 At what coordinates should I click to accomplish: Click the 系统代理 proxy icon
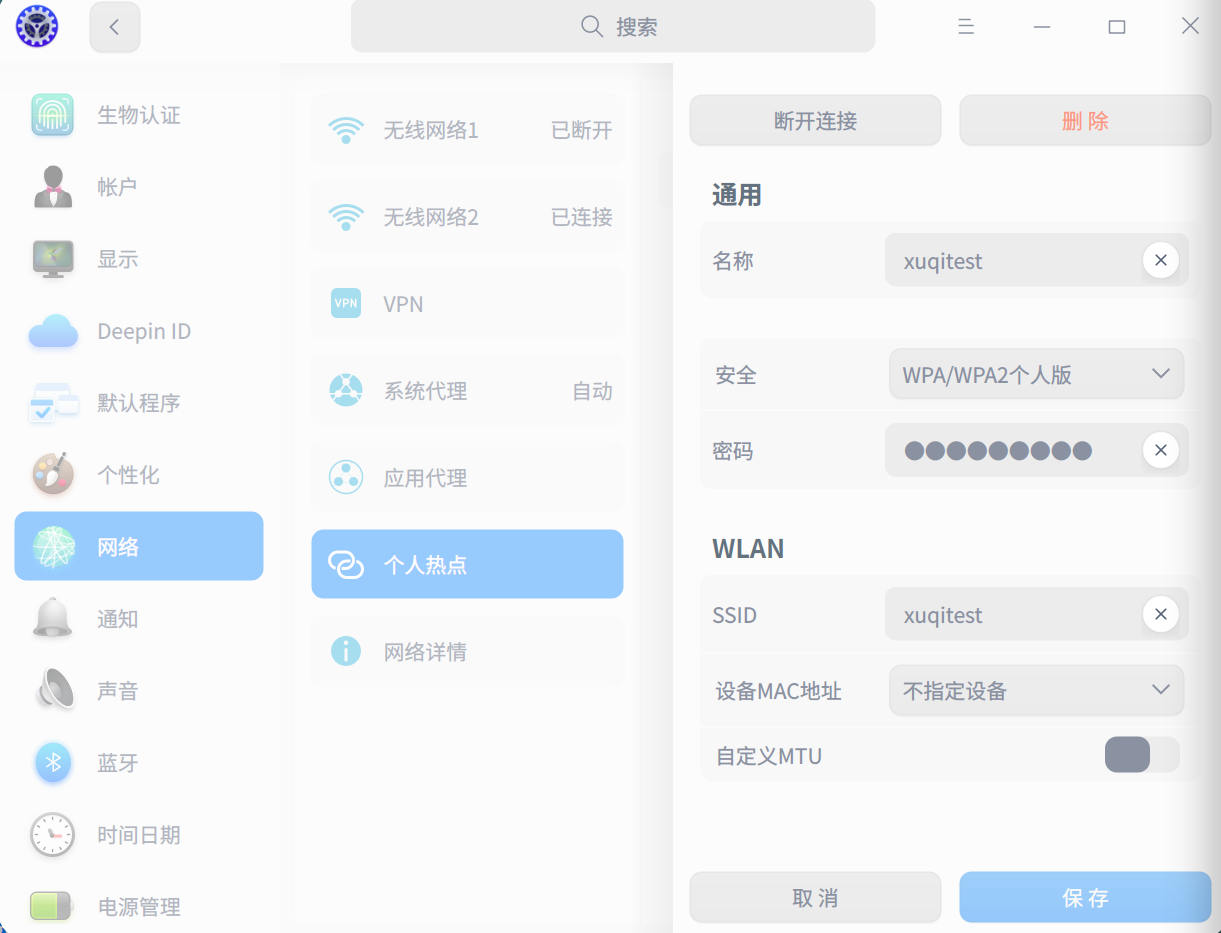pos(346,390)
